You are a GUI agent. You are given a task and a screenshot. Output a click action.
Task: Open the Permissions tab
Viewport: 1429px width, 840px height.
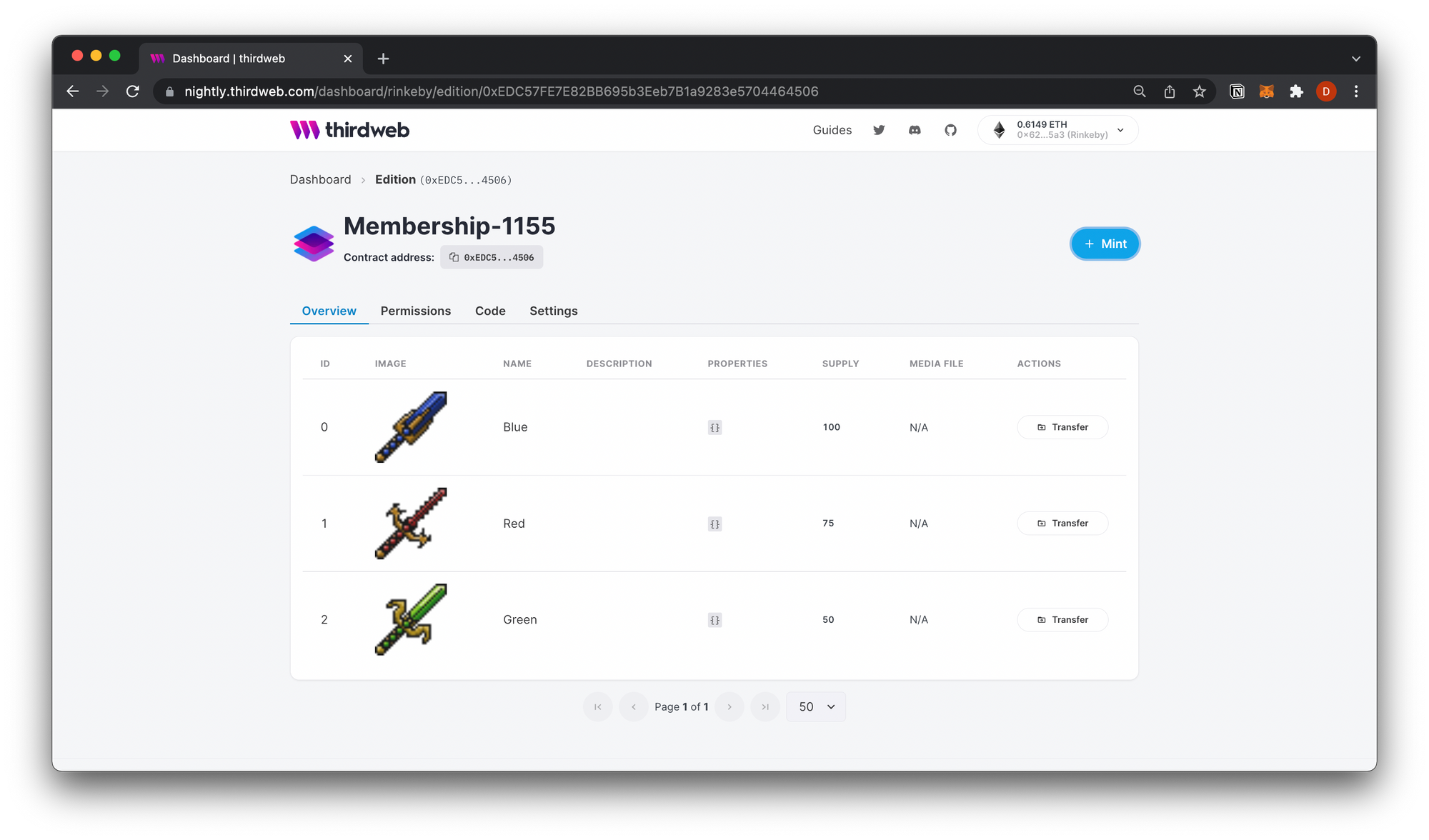click(415, 310)
